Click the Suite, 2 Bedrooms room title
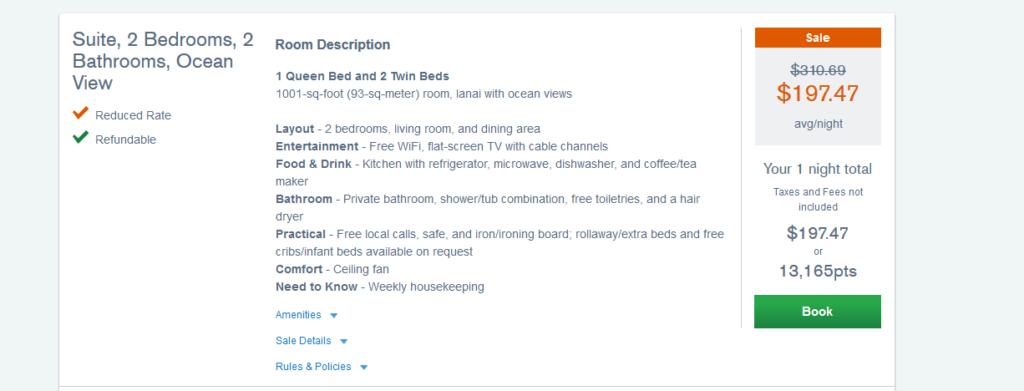The image size is (1024, 391). (x=163, y=61)
